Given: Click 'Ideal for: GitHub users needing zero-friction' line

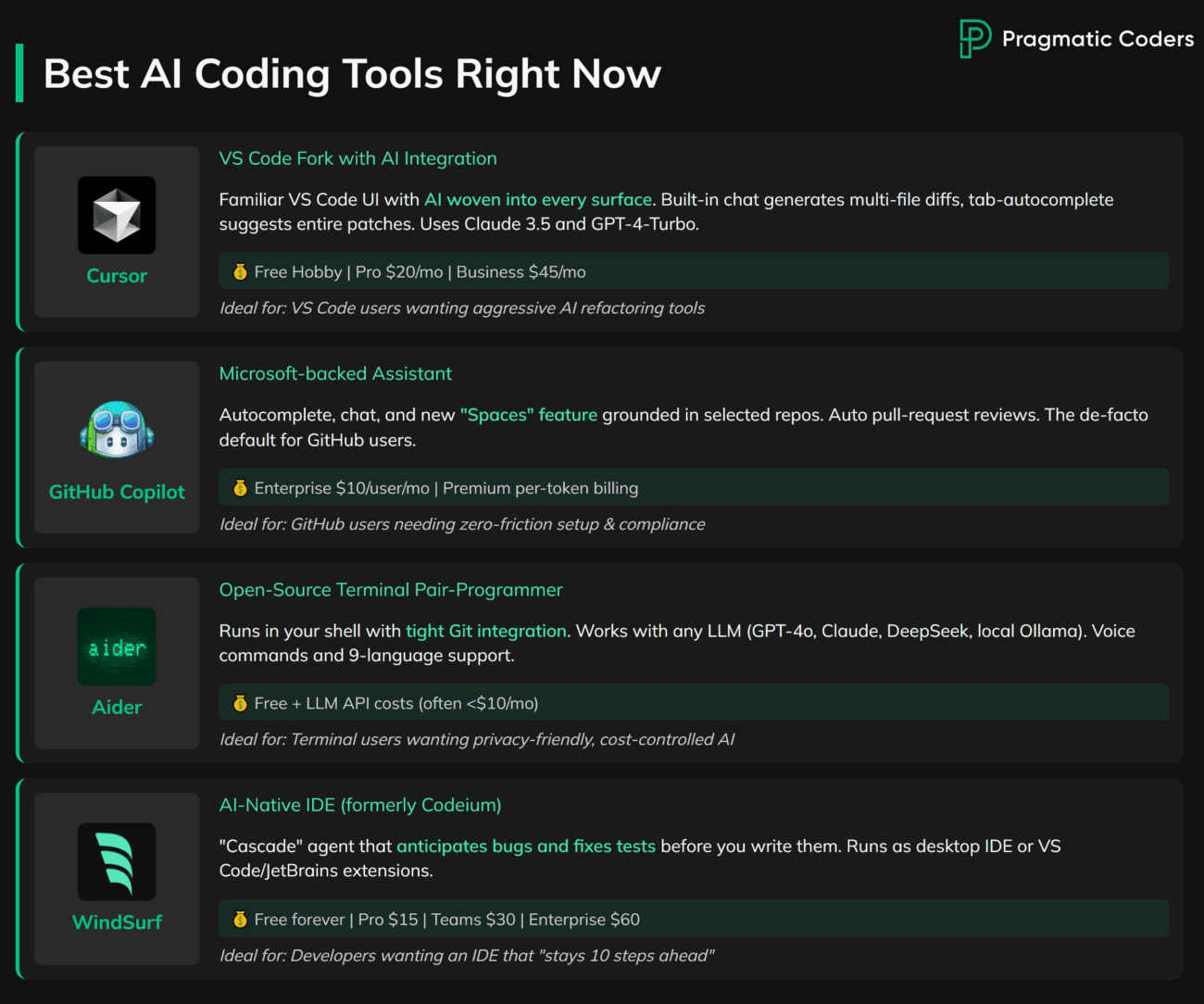Looking at the screenshot, I should tap(462, 524).
